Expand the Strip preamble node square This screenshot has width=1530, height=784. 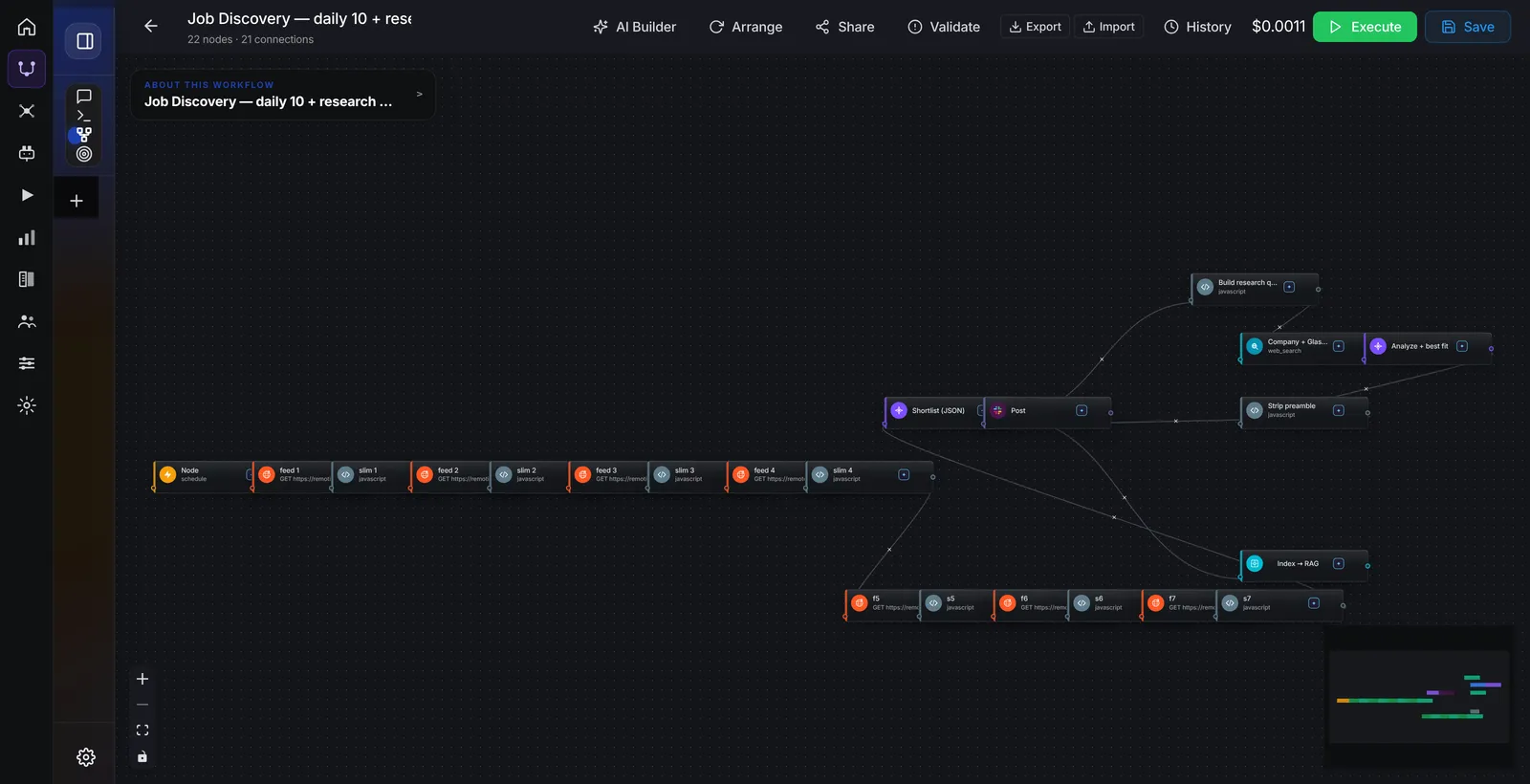point(1339,410)
